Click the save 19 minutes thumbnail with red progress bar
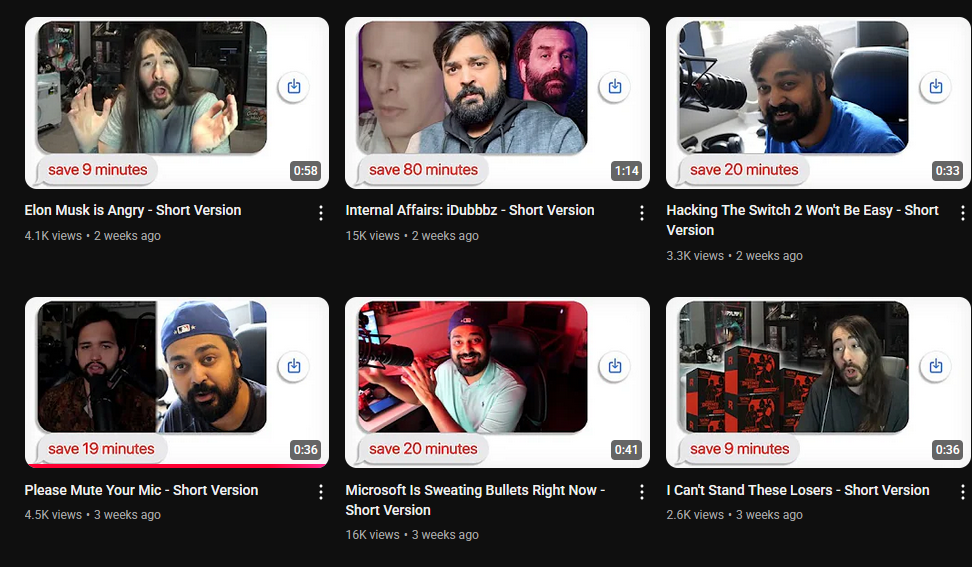The width and height of the screenshot is (972, 567). [177, 382]
